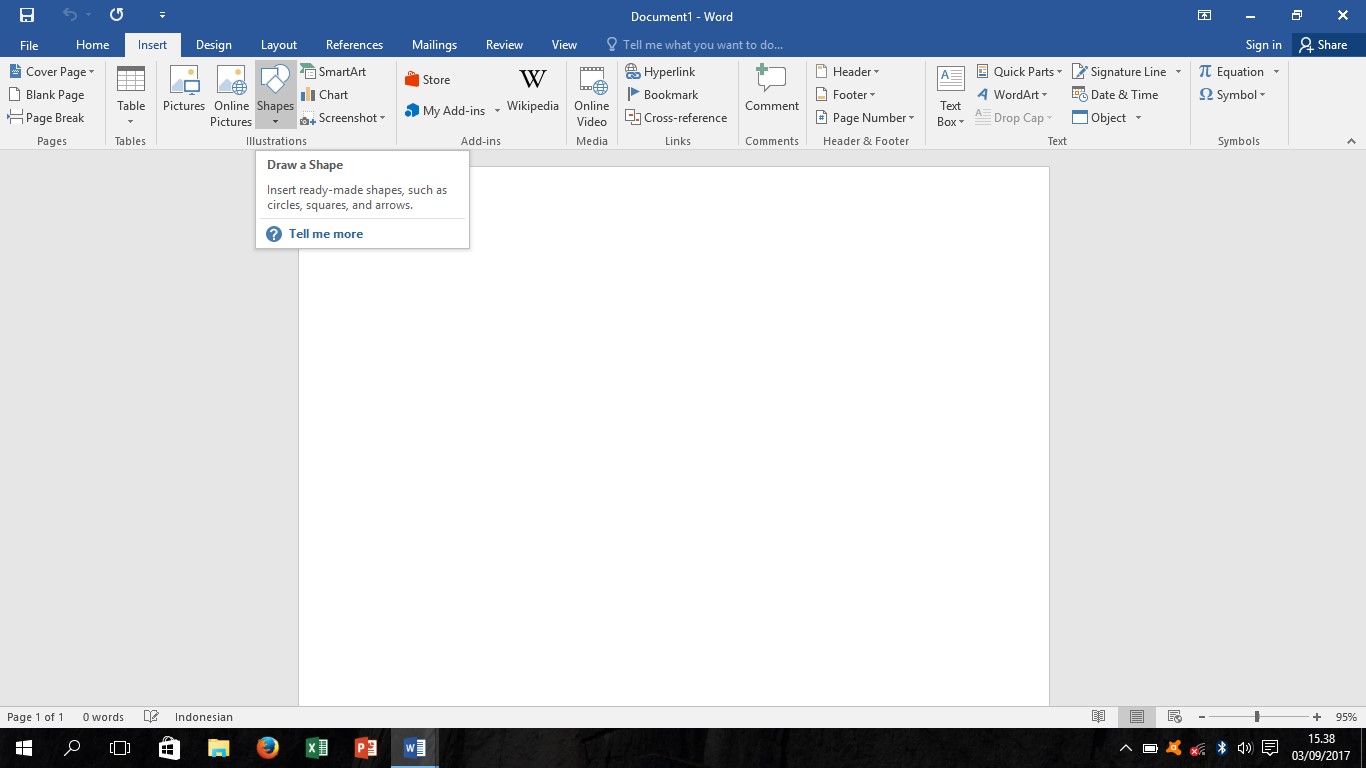Insert an Online Video
The image size is (1366, 768).
pyautogui.click(x=592, y=95)
